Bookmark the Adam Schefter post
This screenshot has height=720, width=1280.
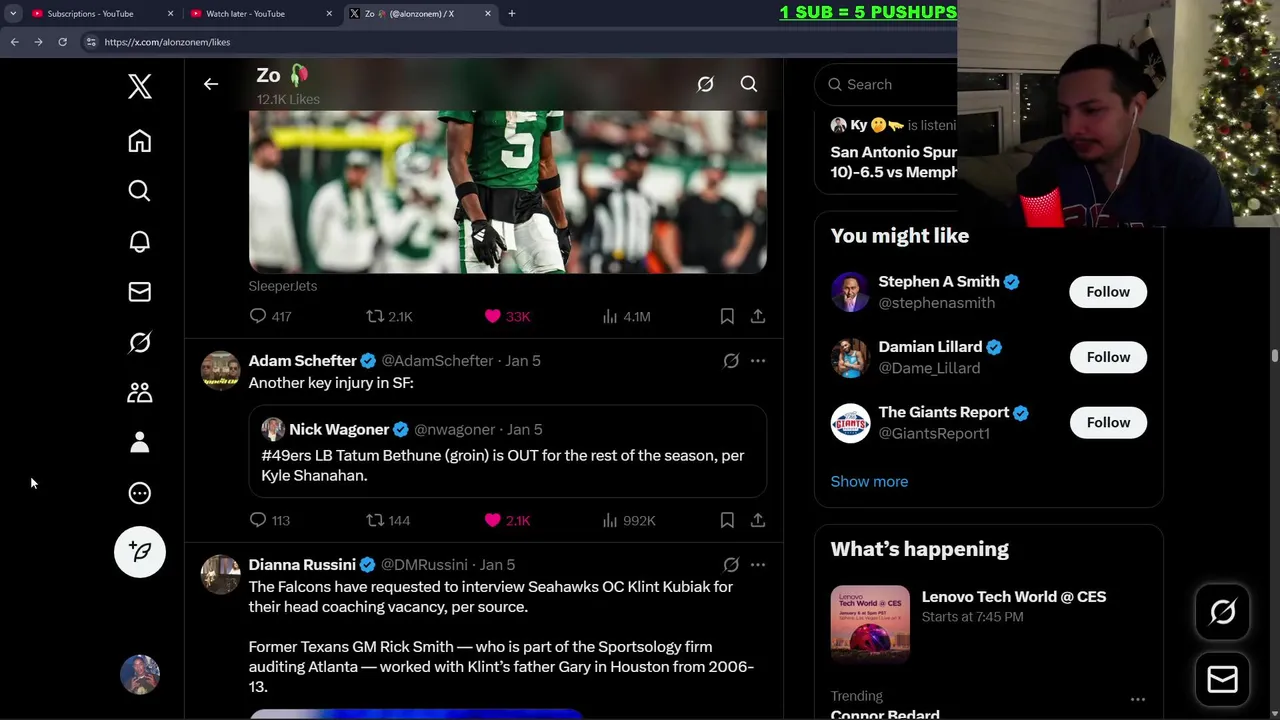click(727, 520)
